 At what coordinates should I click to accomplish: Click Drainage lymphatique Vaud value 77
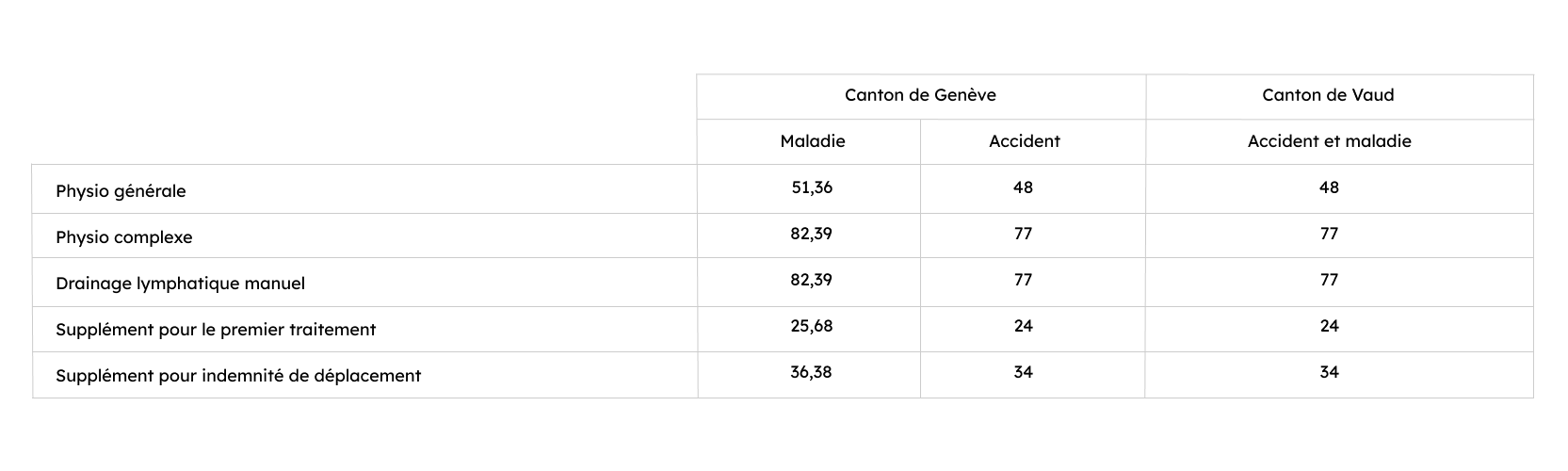(x=1329, y=280)
